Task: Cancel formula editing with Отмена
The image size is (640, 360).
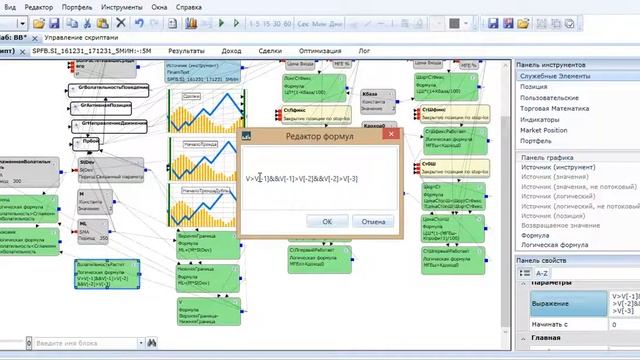Action: 373,222
